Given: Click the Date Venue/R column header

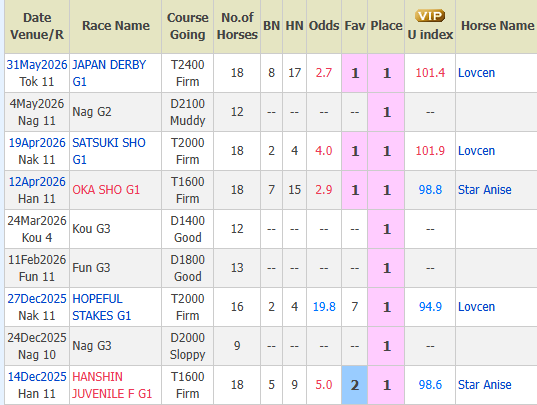Looking at the screenshot, I should [37, 26].
